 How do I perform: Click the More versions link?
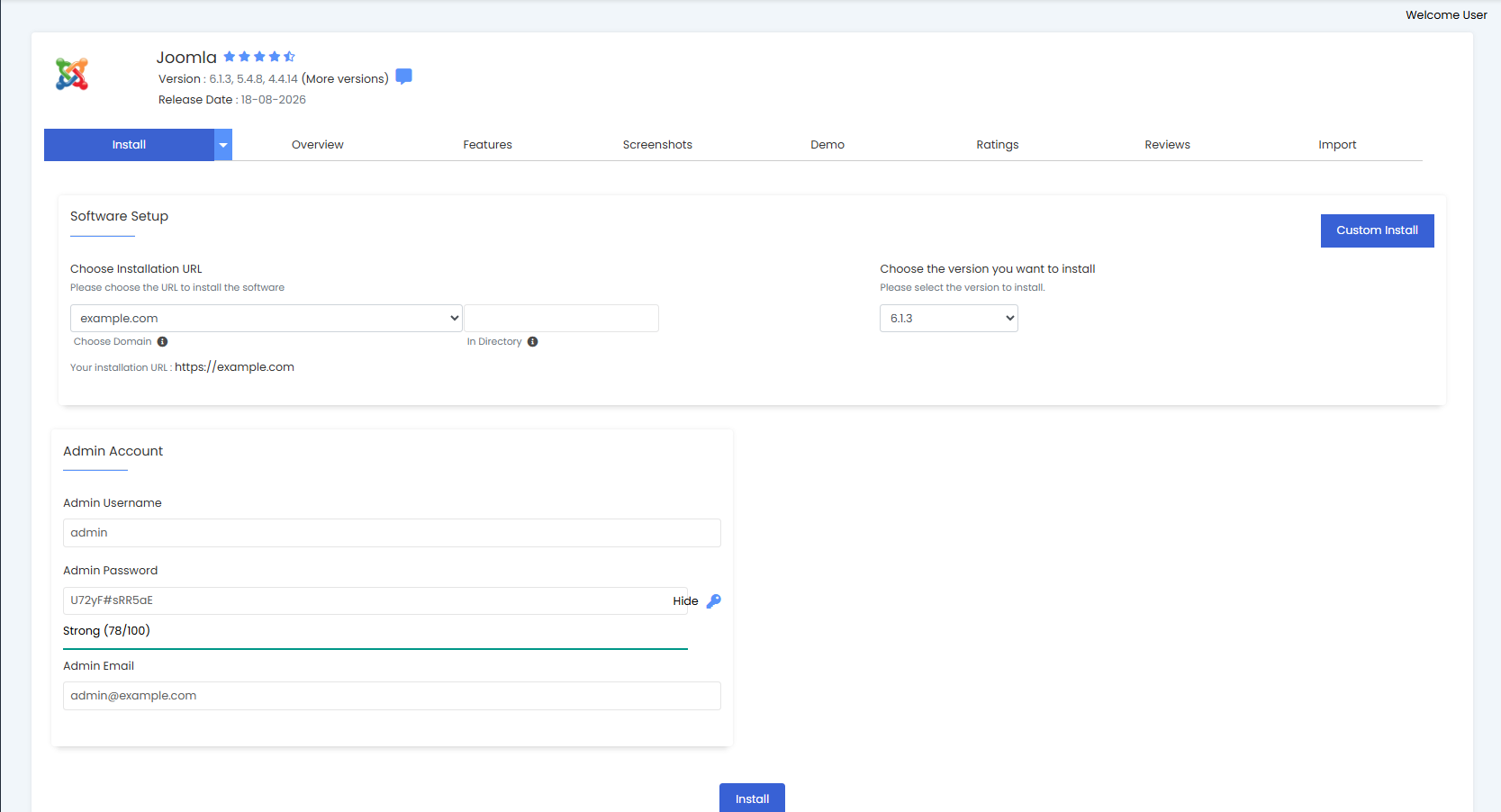point(346,79)
